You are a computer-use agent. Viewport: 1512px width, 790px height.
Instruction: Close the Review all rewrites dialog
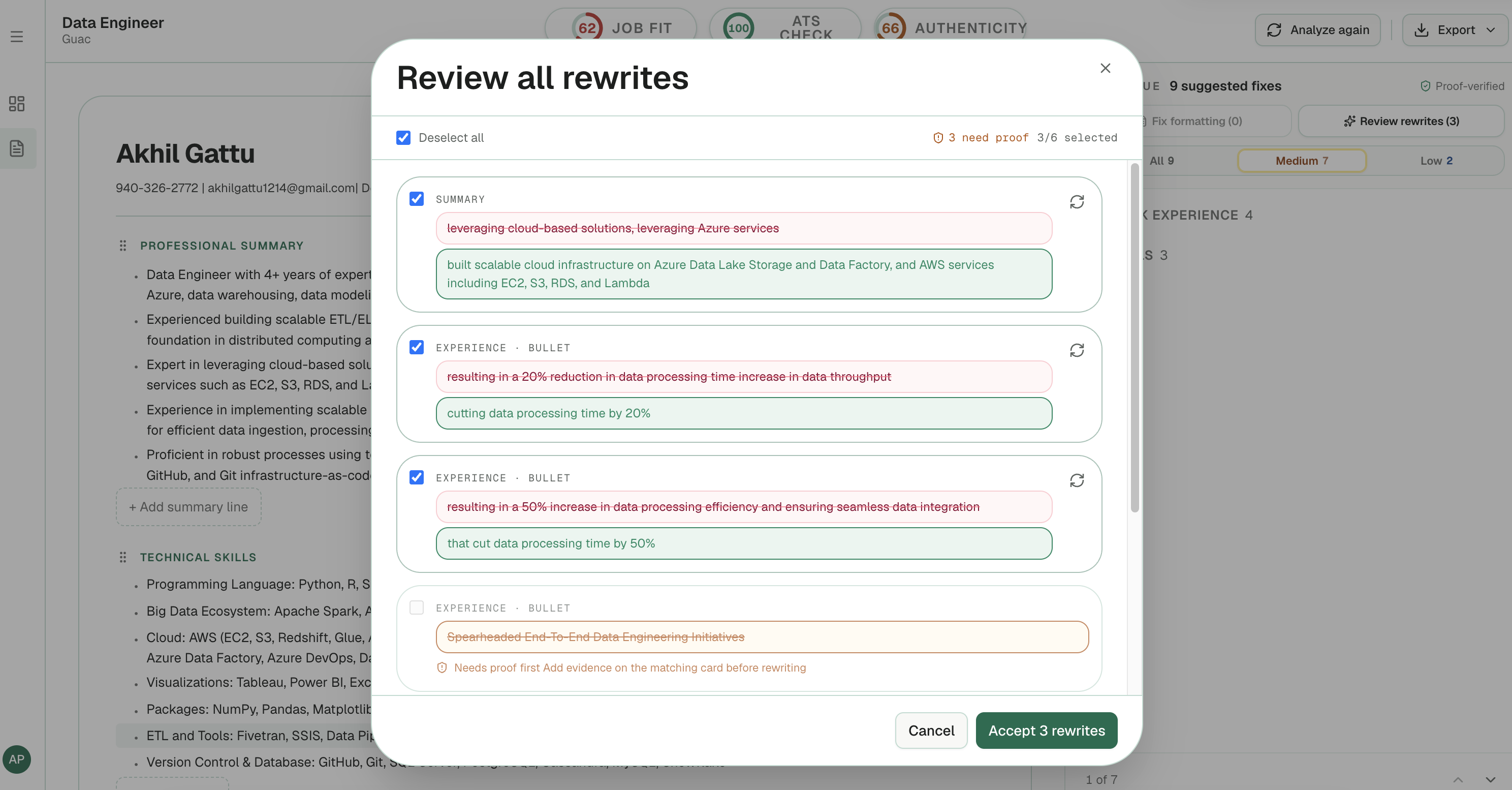coord(1105,68)
